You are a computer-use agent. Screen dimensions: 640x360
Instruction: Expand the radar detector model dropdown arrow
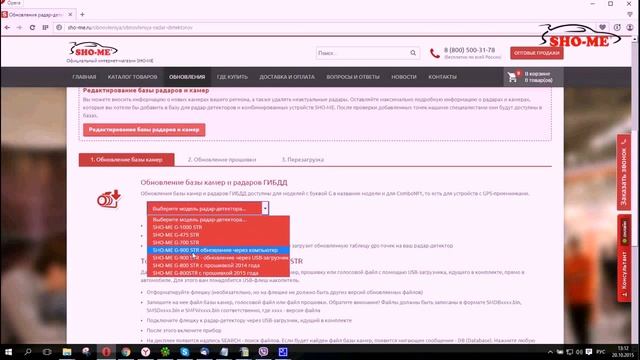(x=265, y=209)
